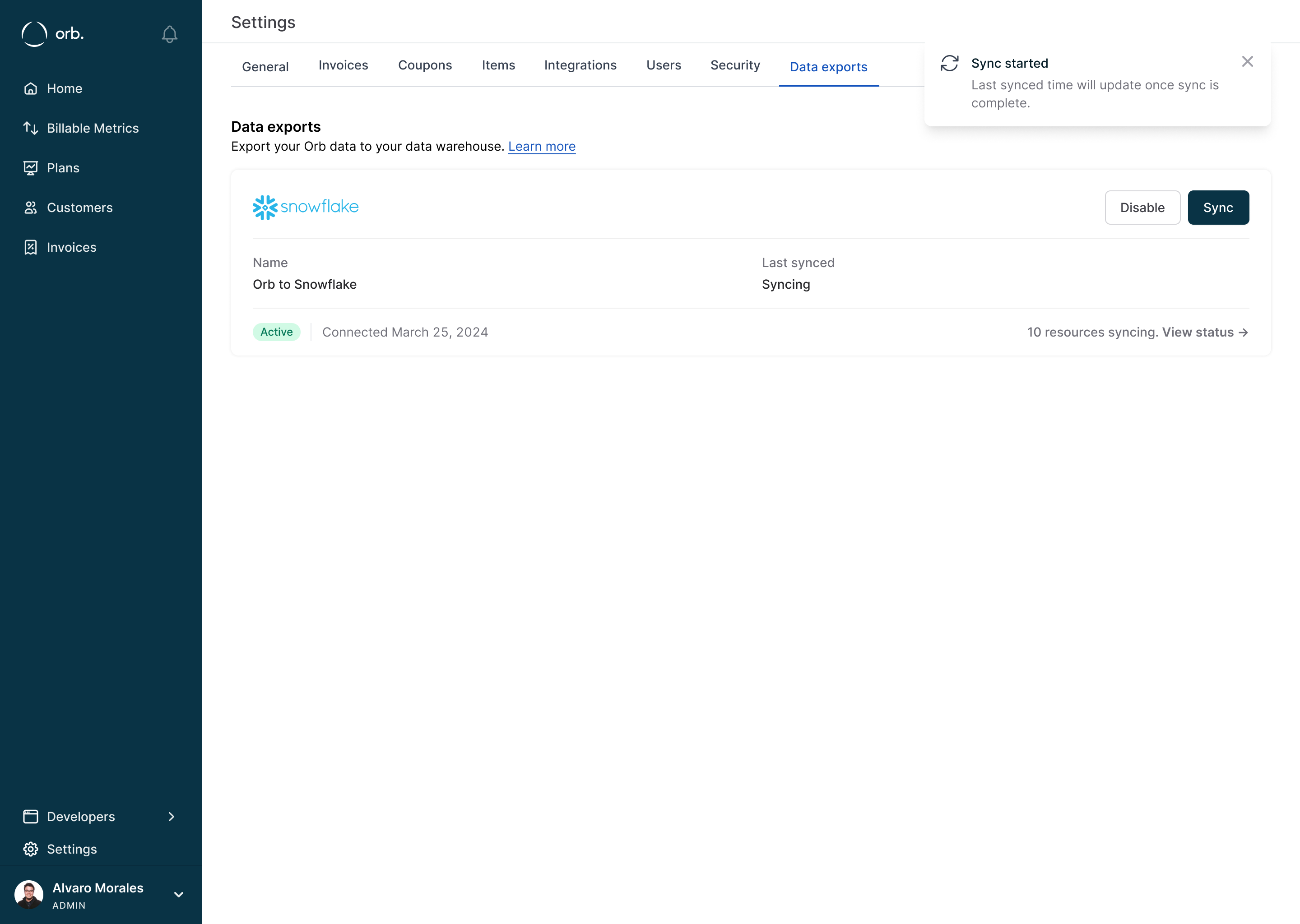The height and width of the screenshot is (924, 1300).
Task: Open the user account dropdown chevron
Action: (178, 894)
